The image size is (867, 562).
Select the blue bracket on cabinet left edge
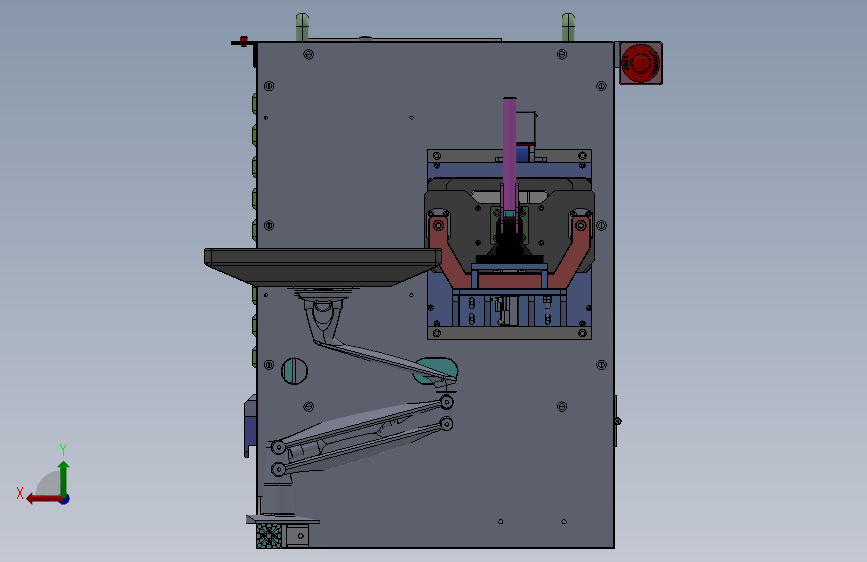point(250,425)
